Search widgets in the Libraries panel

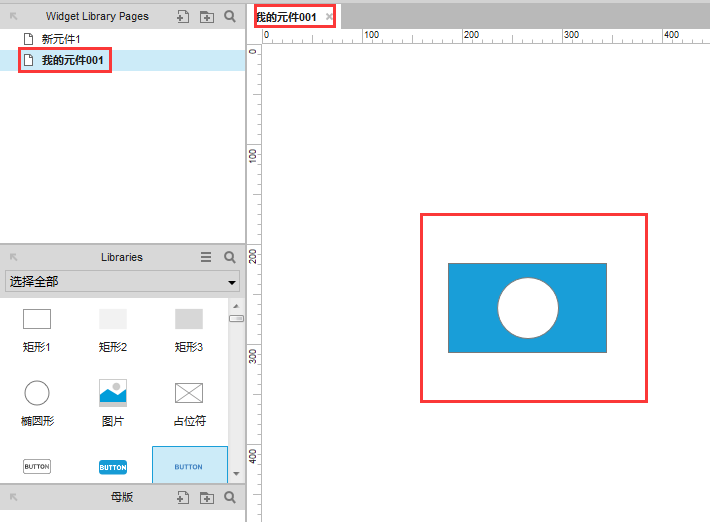(x=230, y=257)
